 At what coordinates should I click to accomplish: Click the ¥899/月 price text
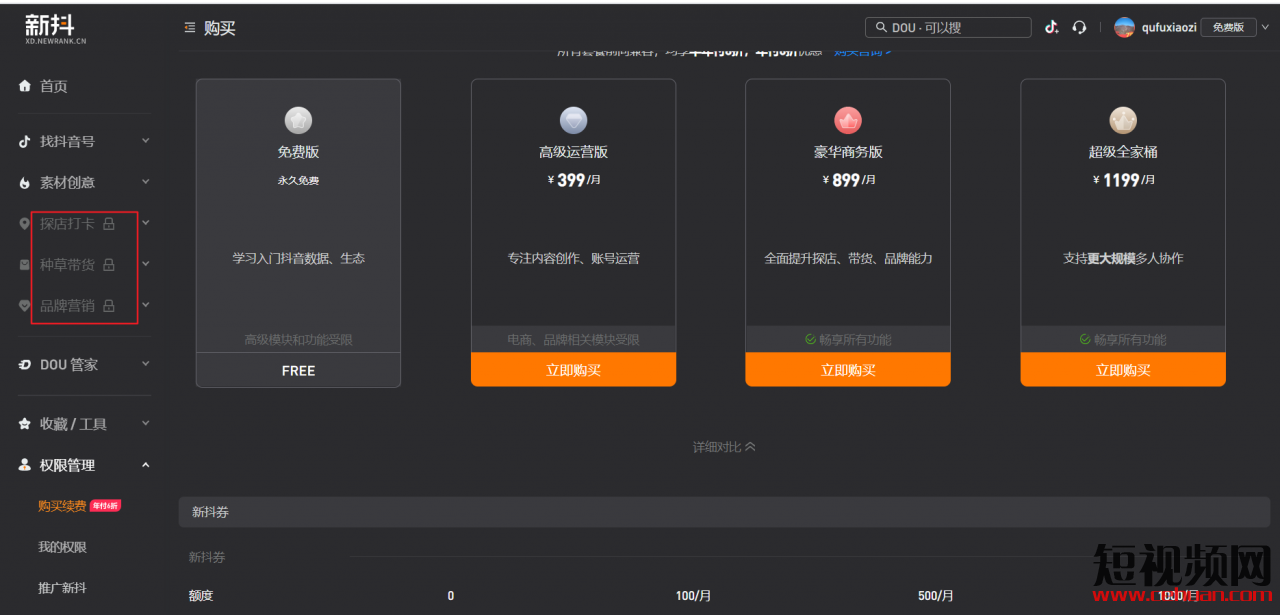click(848, 180)
